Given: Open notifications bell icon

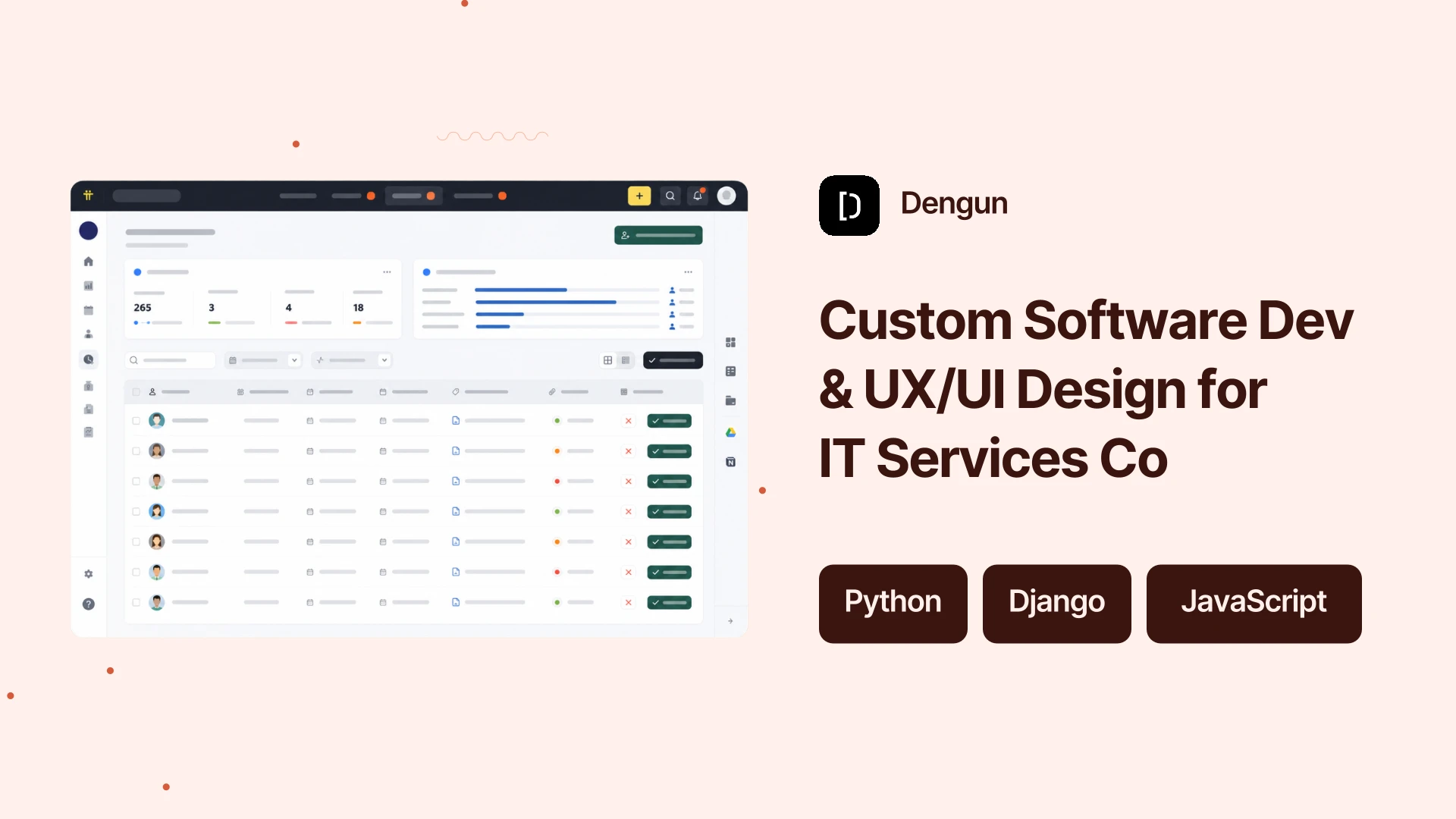Looking at the screenshot, I should [x=698, y=196].
